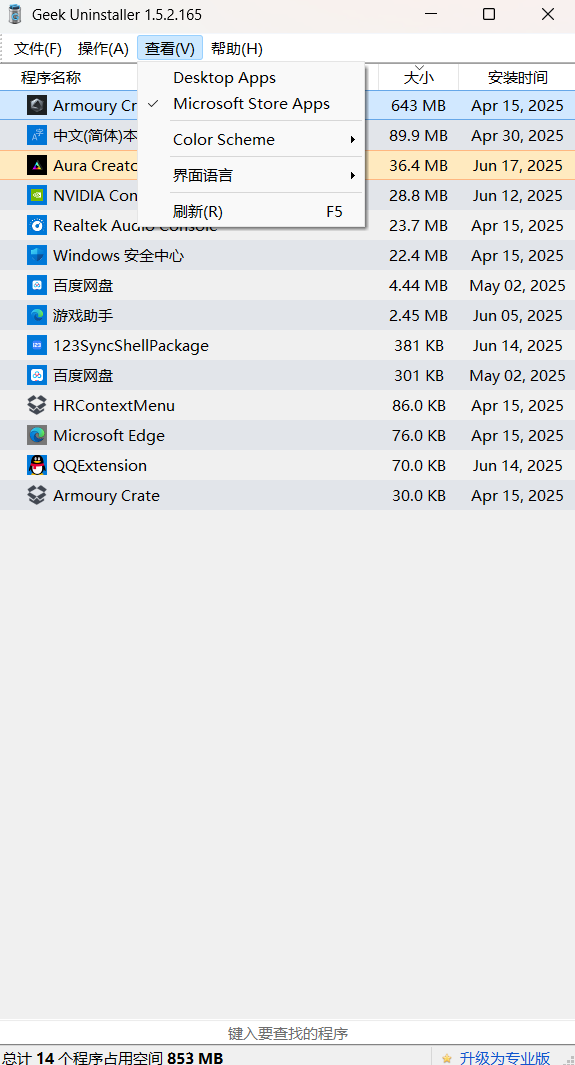Click the Jun 17, 2025 date cell
The image size is (575, 1065).
[517, 165]
